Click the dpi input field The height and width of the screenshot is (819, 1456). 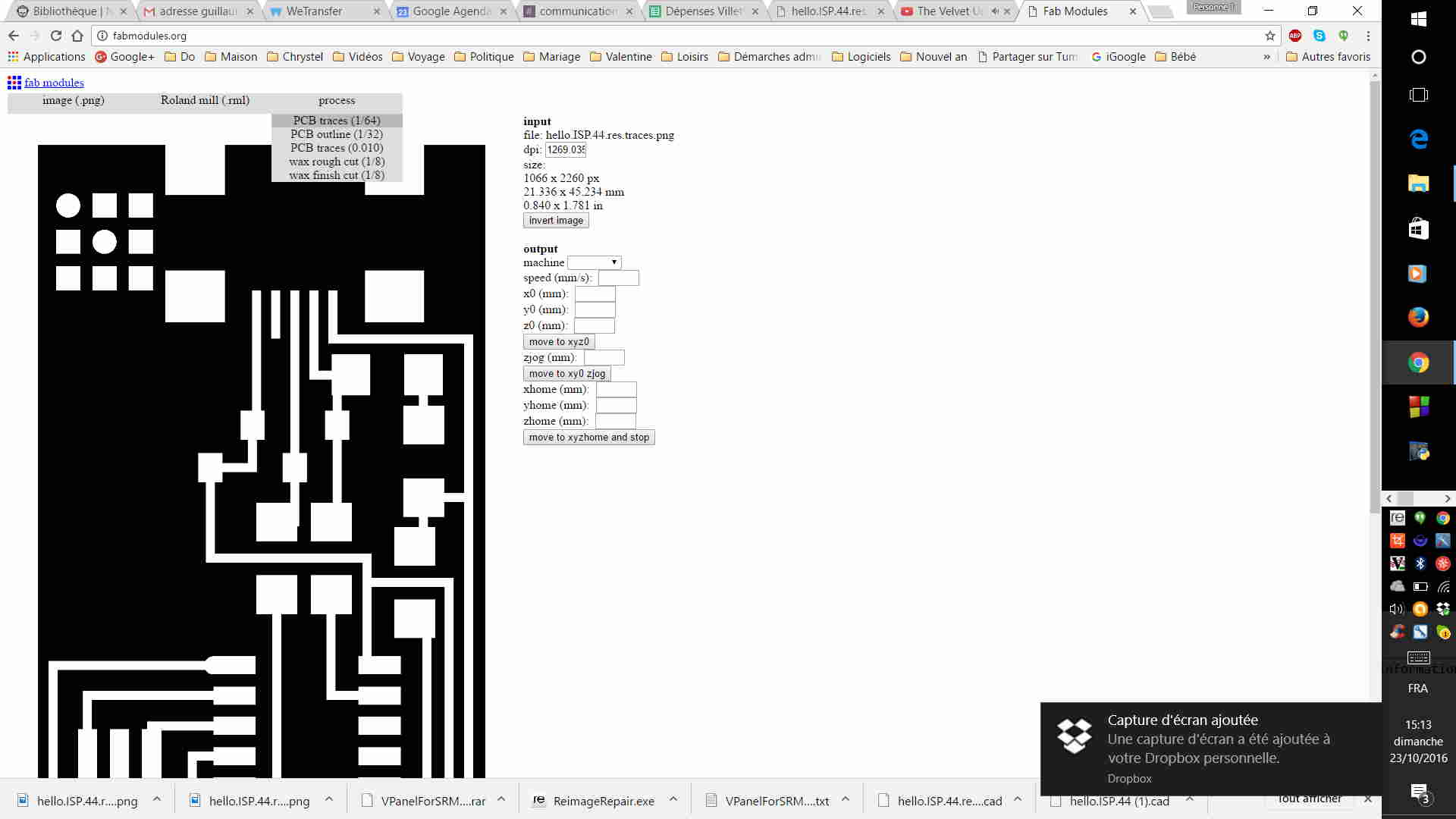566,150
